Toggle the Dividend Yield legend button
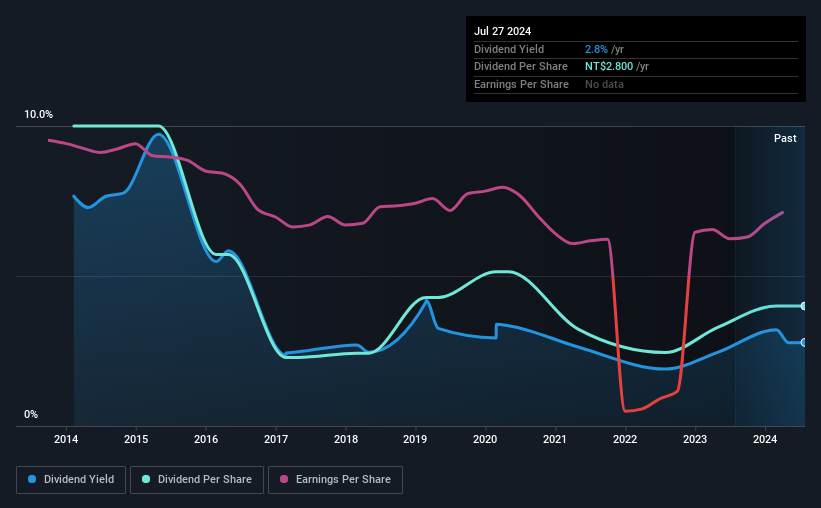This screenshot has width=821, height=508. click(x=71, y=480)
